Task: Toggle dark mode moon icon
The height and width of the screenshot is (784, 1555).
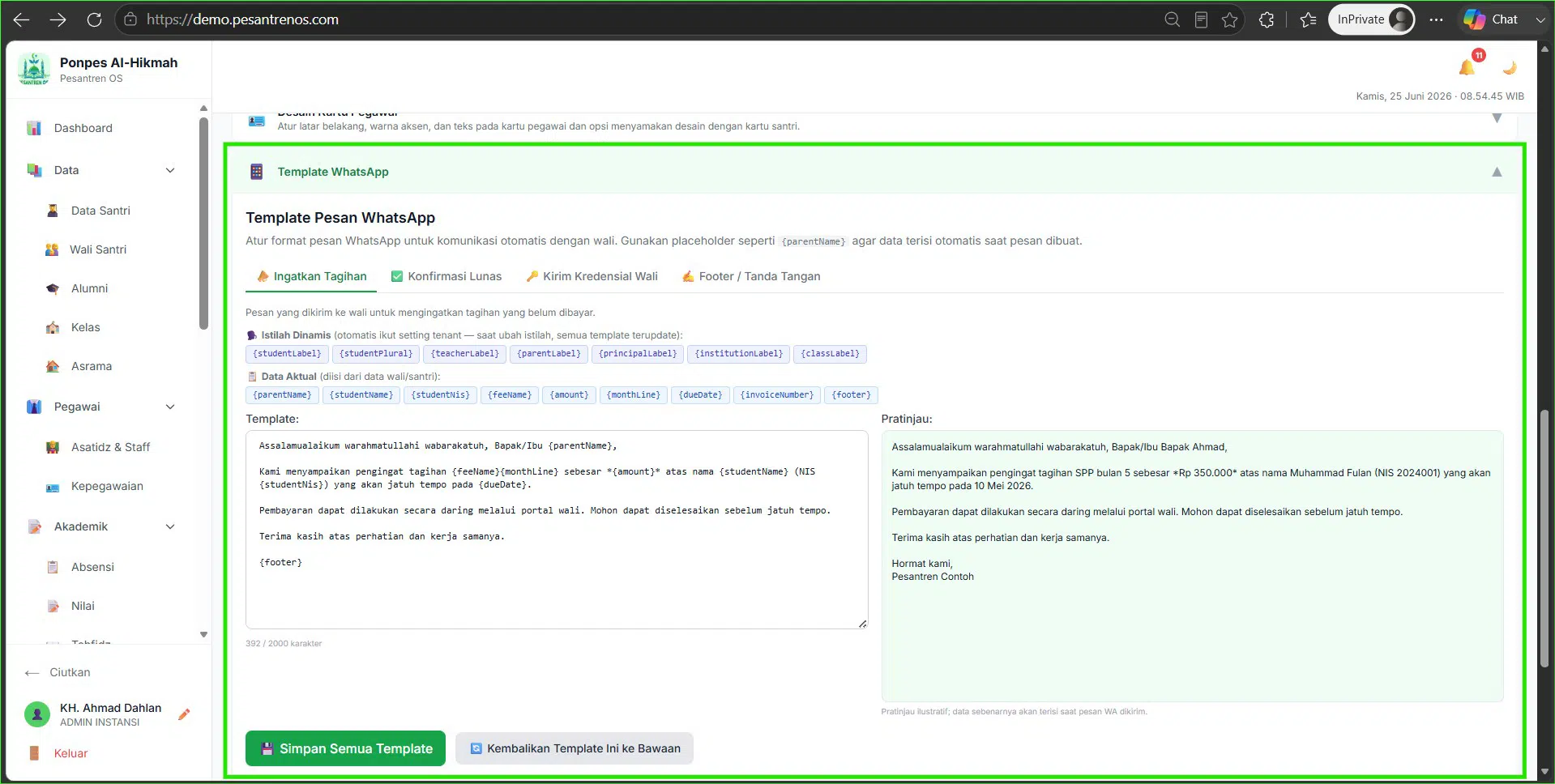Action: (x=1509, y=67)
